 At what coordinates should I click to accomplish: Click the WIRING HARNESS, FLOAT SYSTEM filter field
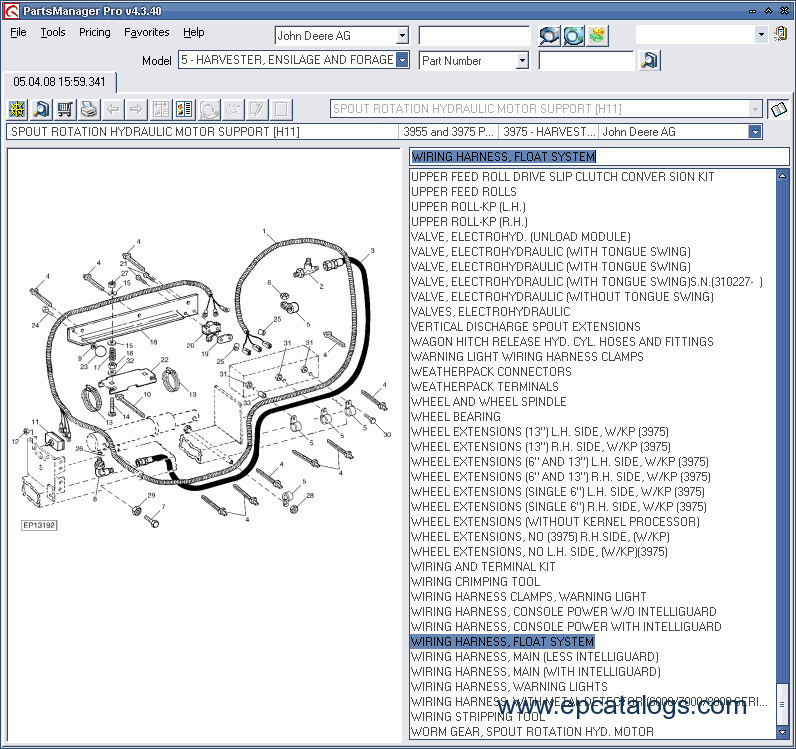click(x=599, y=156)
